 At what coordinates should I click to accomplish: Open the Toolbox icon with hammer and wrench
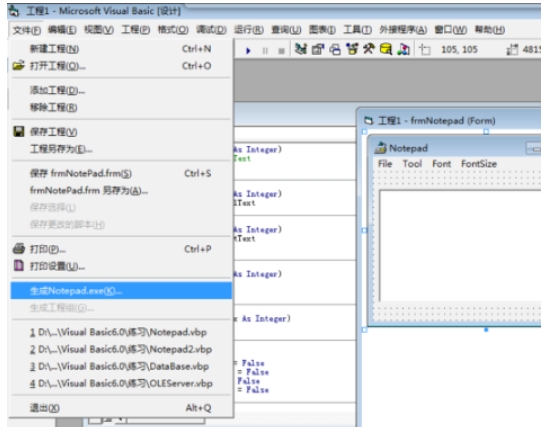coord(369,49)
